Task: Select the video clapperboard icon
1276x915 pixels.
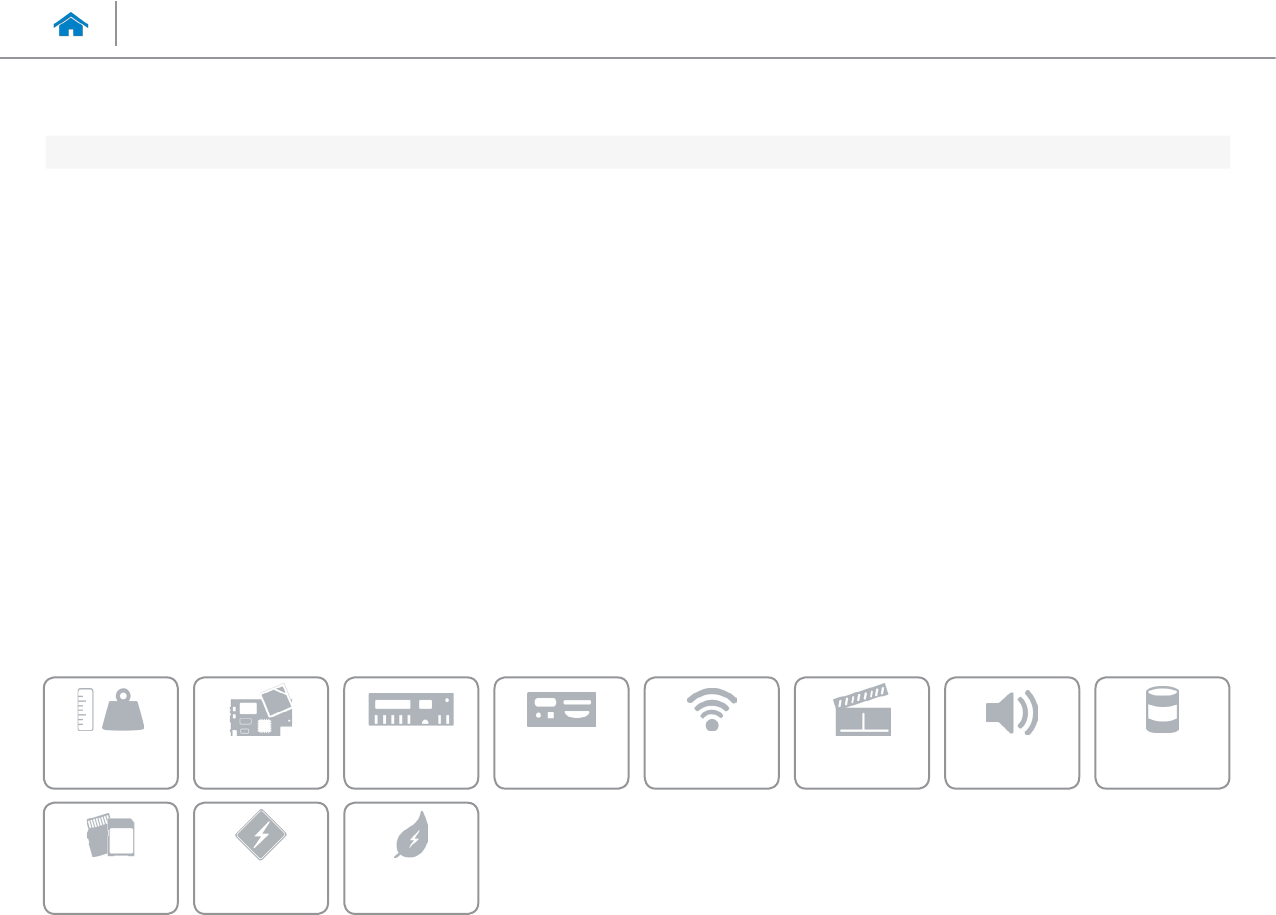Action: (861, 710)
